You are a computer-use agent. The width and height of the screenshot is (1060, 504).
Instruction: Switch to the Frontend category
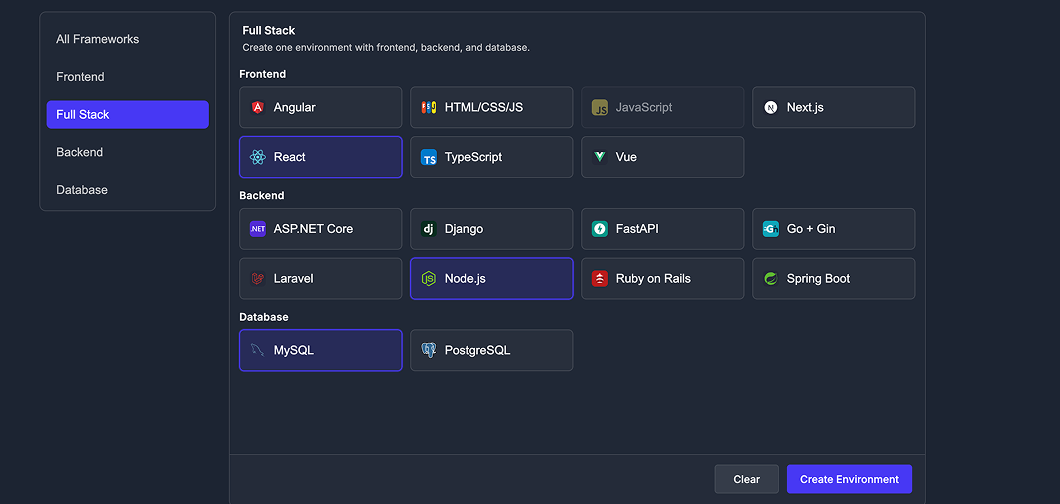128,77
